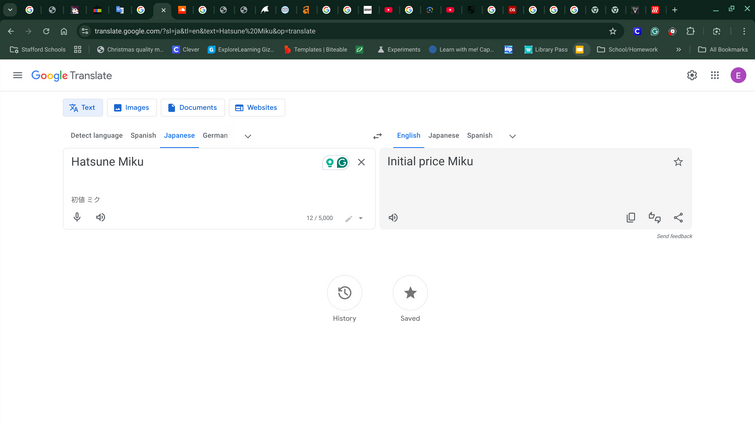Select Japanese as target language
Image resolution: width=755 pixels, height=425 pixels.
click(443, 136)
